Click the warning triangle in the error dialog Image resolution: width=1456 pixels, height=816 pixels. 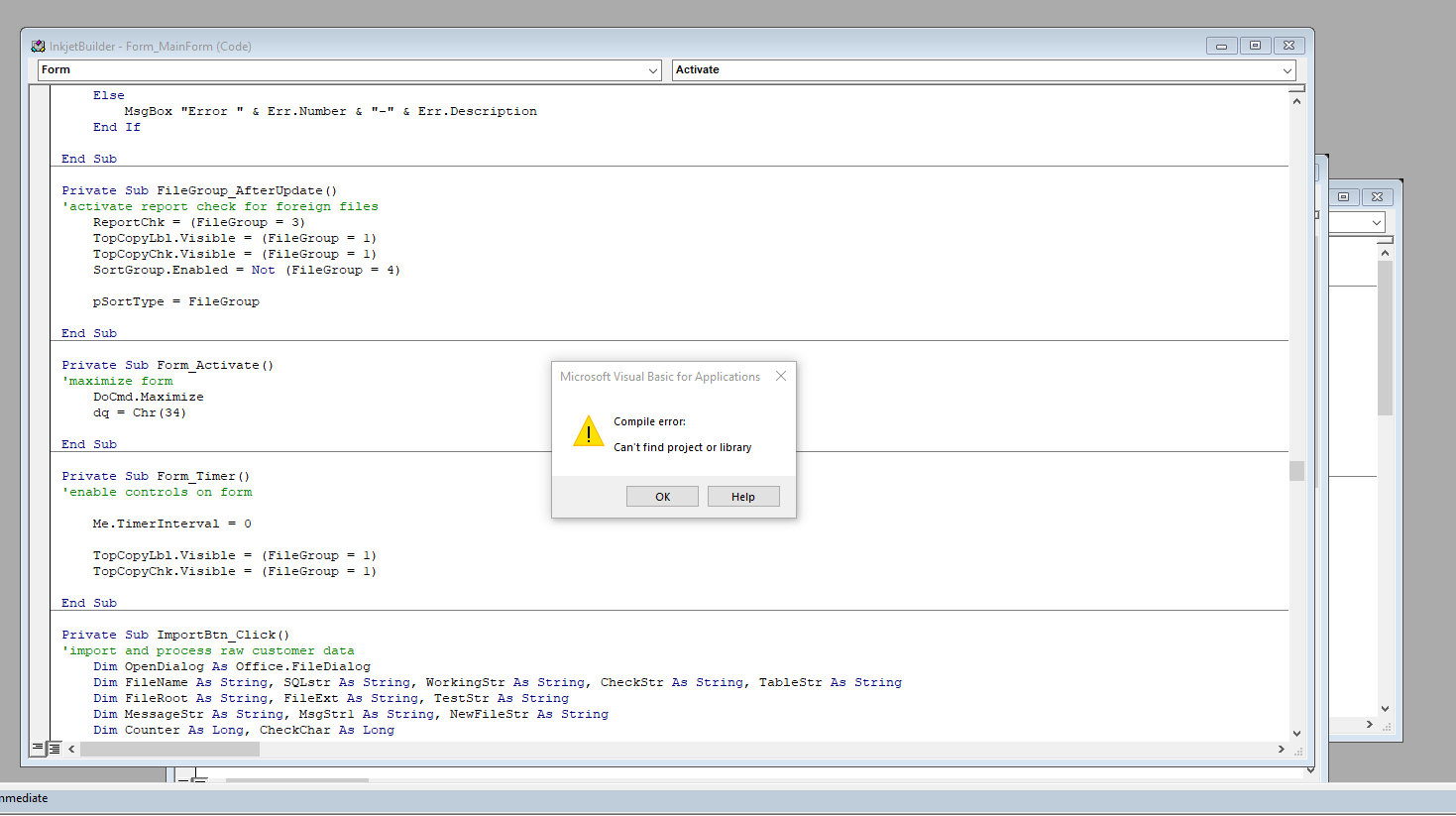point(588,432)
